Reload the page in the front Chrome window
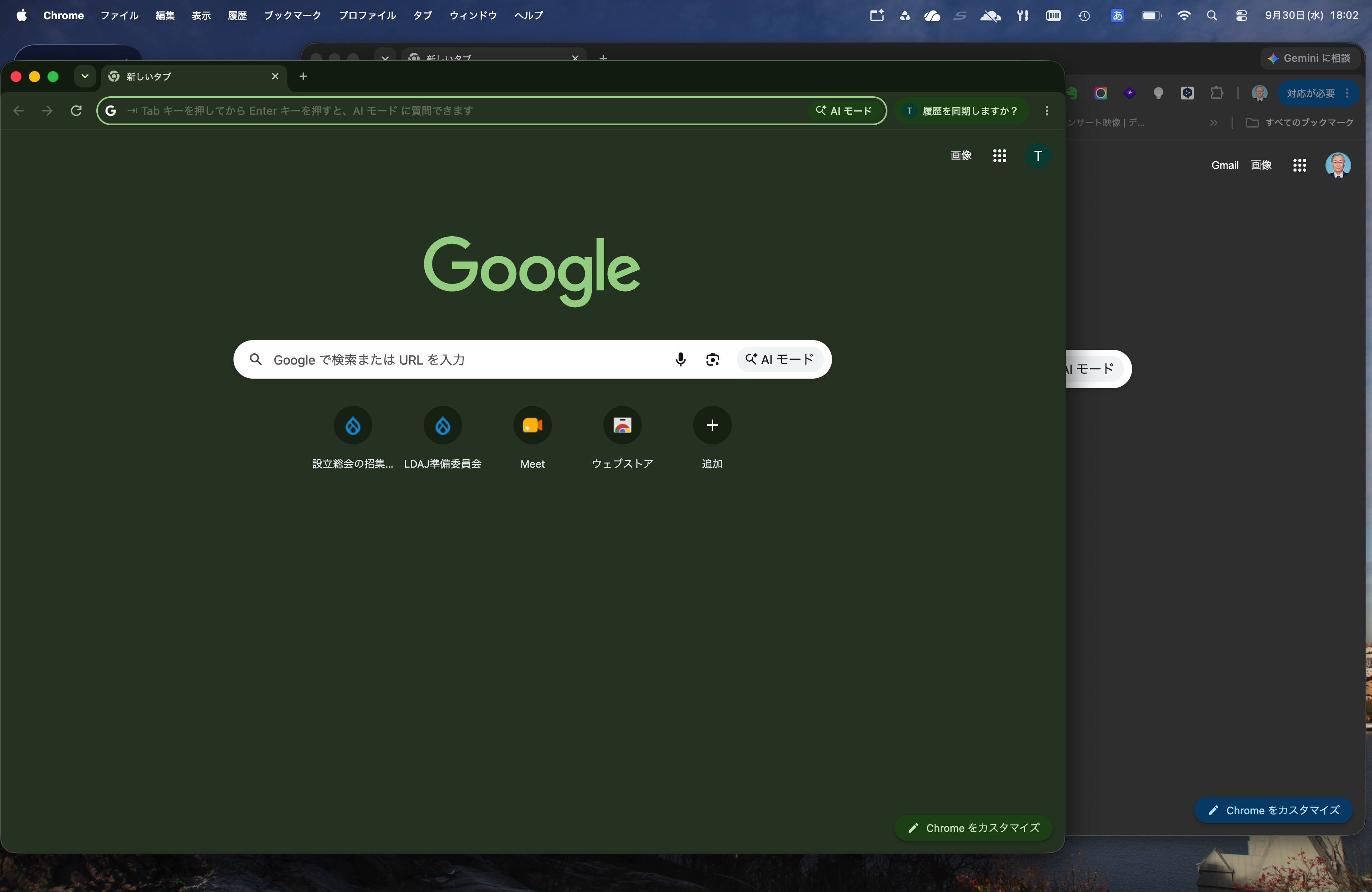Image resolution: width=1372 pixels, height=892 pixels. pyautogui.click(x=76, y=111)
